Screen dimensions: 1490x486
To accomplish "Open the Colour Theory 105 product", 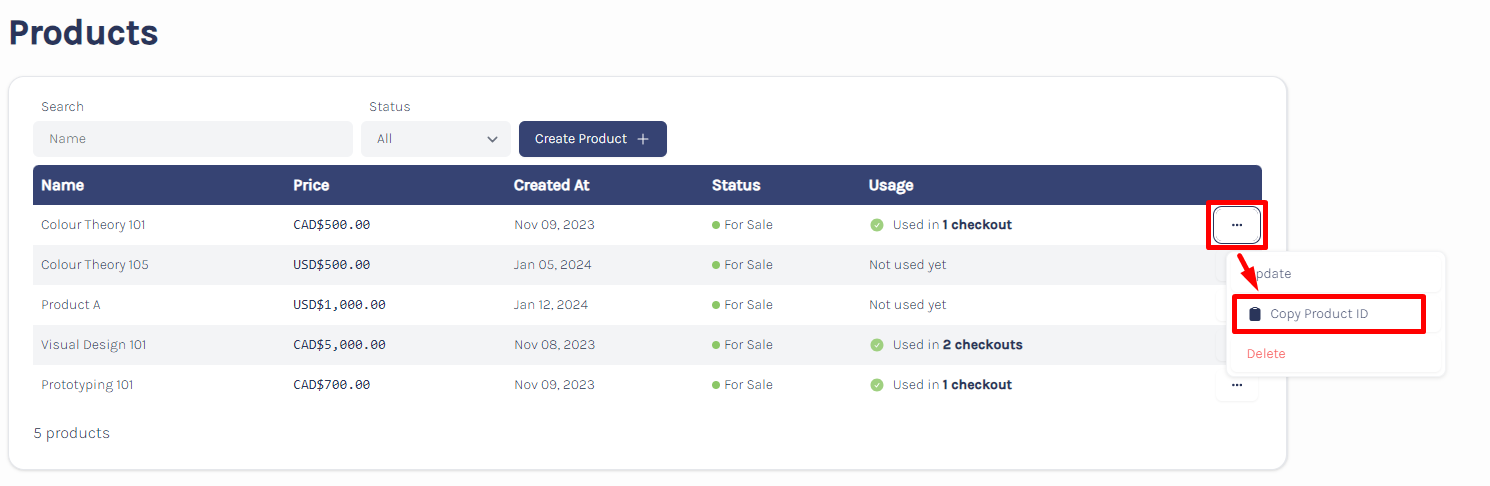I will pyautogui.click(x=94, y=265).
